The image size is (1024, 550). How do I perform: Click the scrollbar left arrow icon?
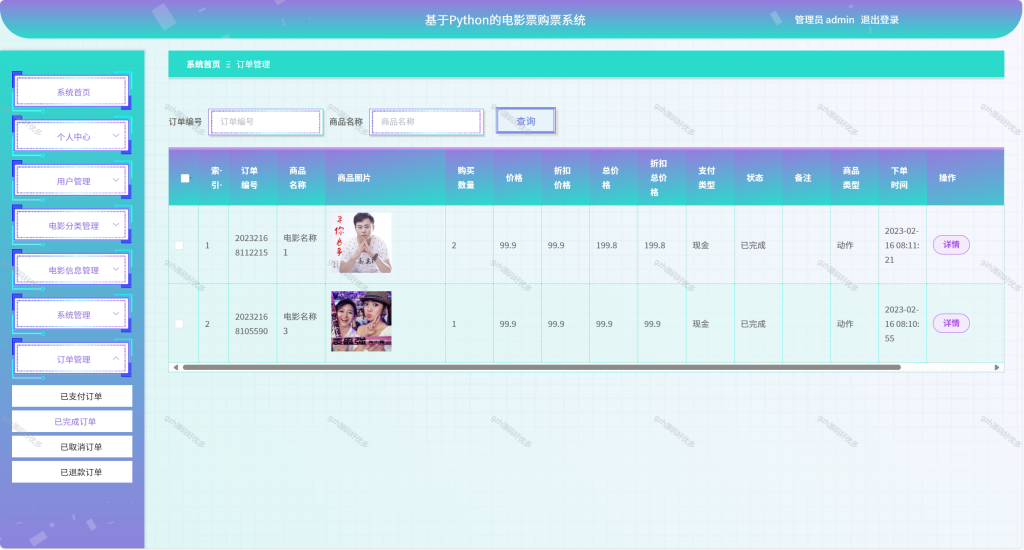(176, 367)
